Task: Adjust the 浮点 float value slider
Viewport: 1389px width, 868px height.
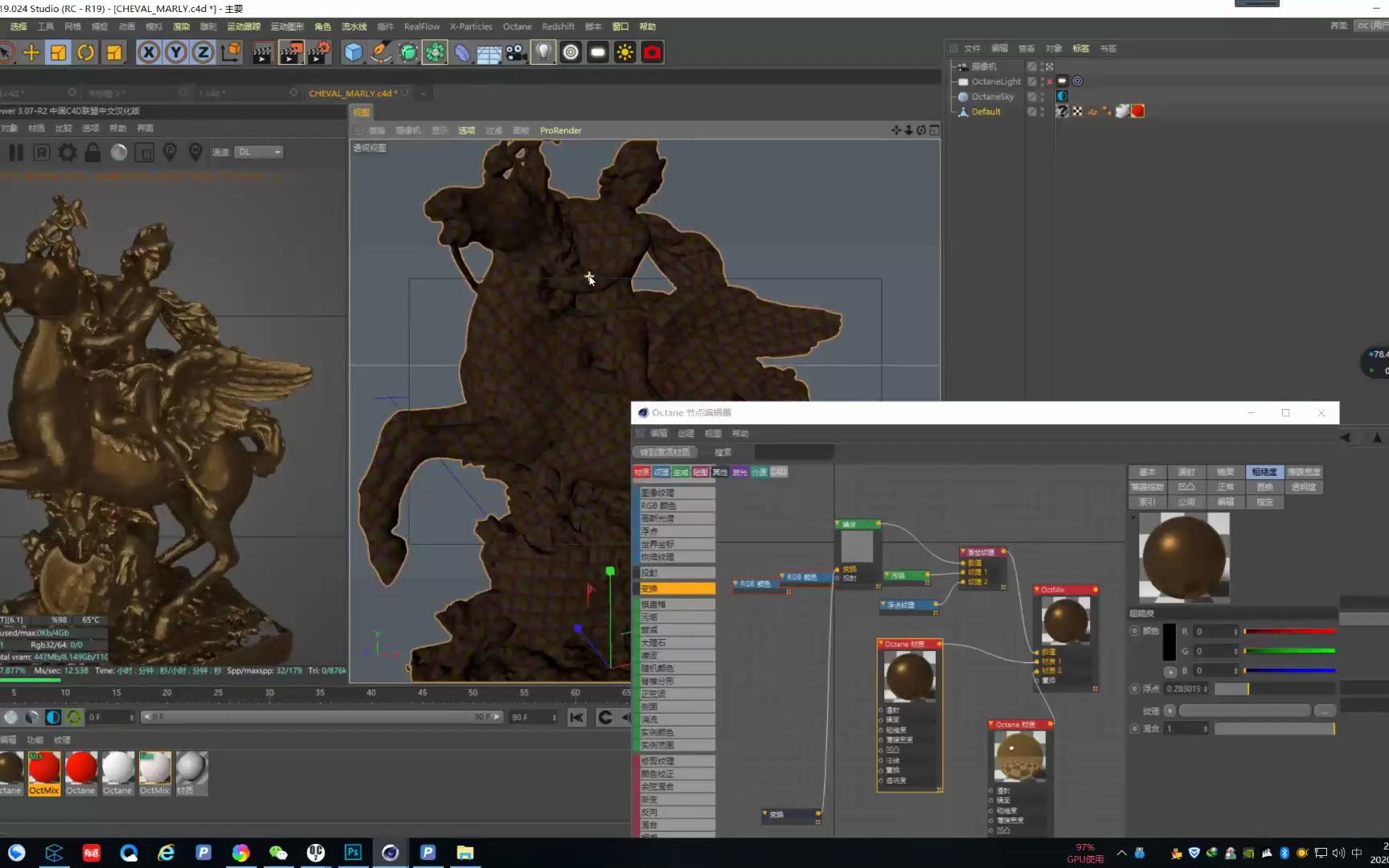Action: pyautogui.click(x=1274, y=689)
